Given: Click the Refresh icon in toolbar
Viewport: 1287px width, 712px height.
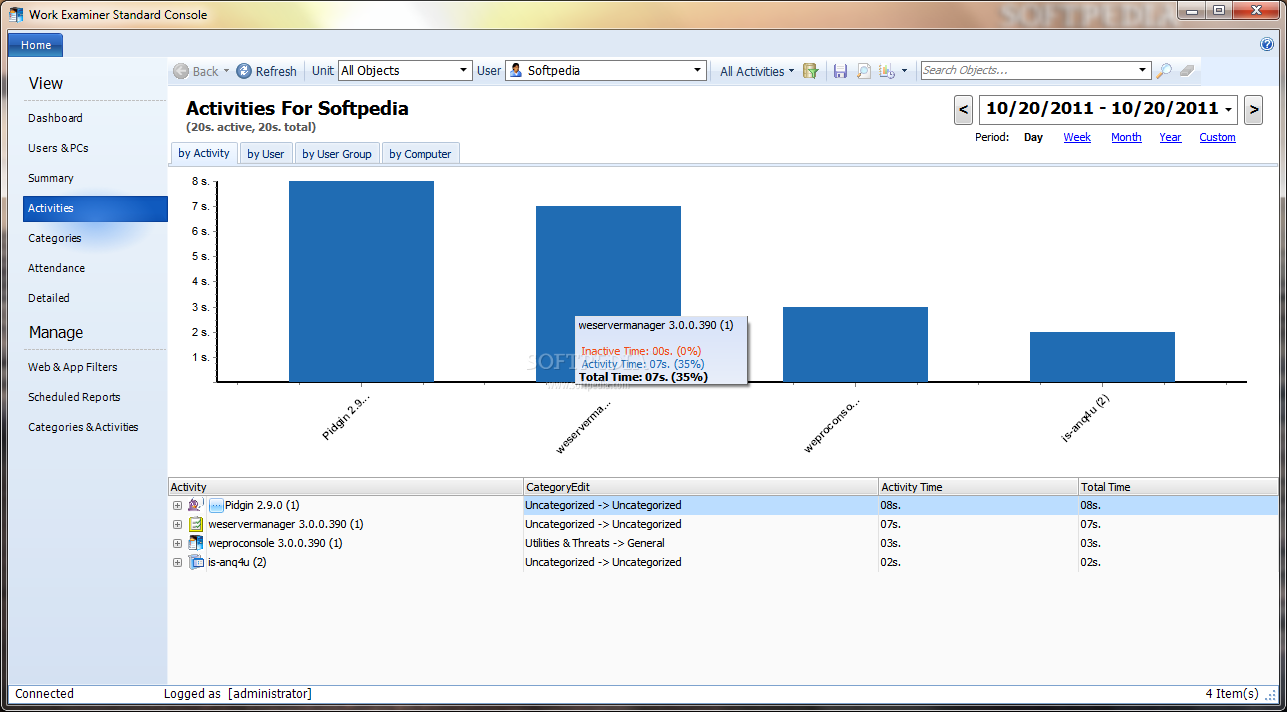Looking at the screenshot, I should click(244, 71).
